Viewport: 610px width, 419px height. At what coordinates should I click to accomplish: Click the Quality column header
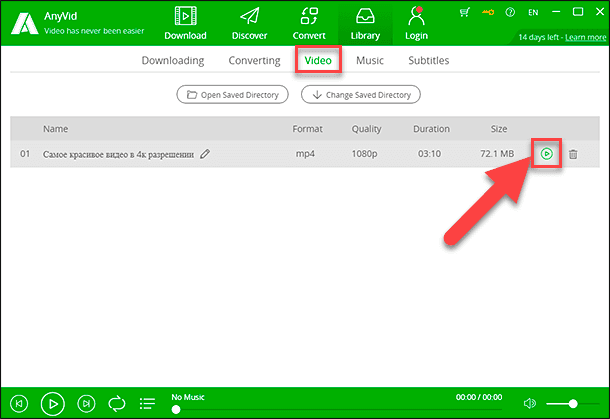click(x=366, y=129)
